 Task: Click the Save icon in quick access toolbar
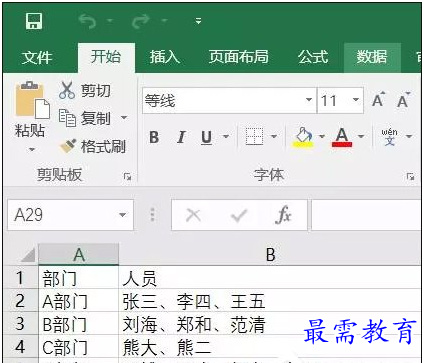click(34, 21)
